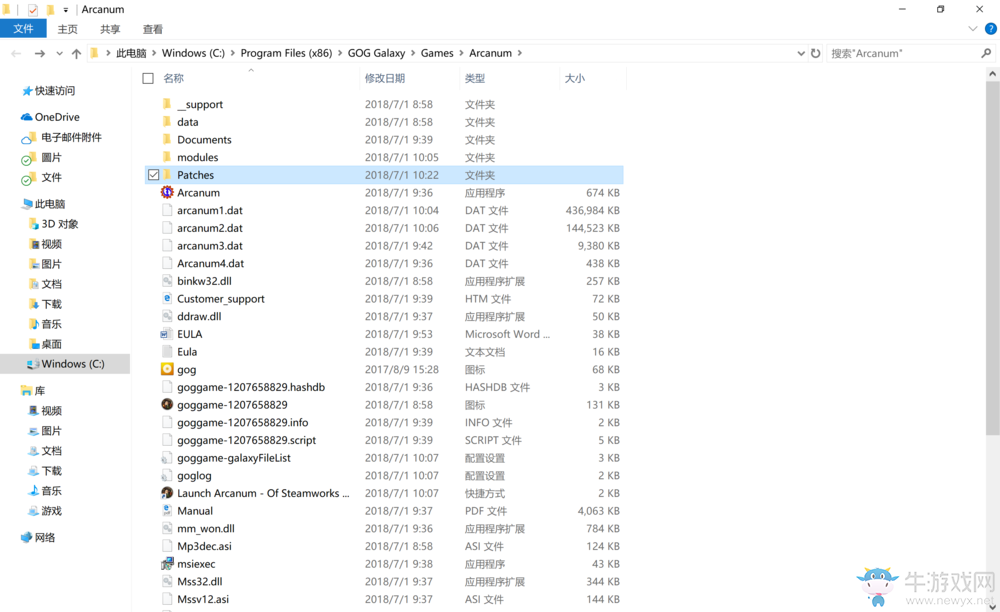
Task: Expand the ribbon with the chevron
Action: (x=973, y=29)
